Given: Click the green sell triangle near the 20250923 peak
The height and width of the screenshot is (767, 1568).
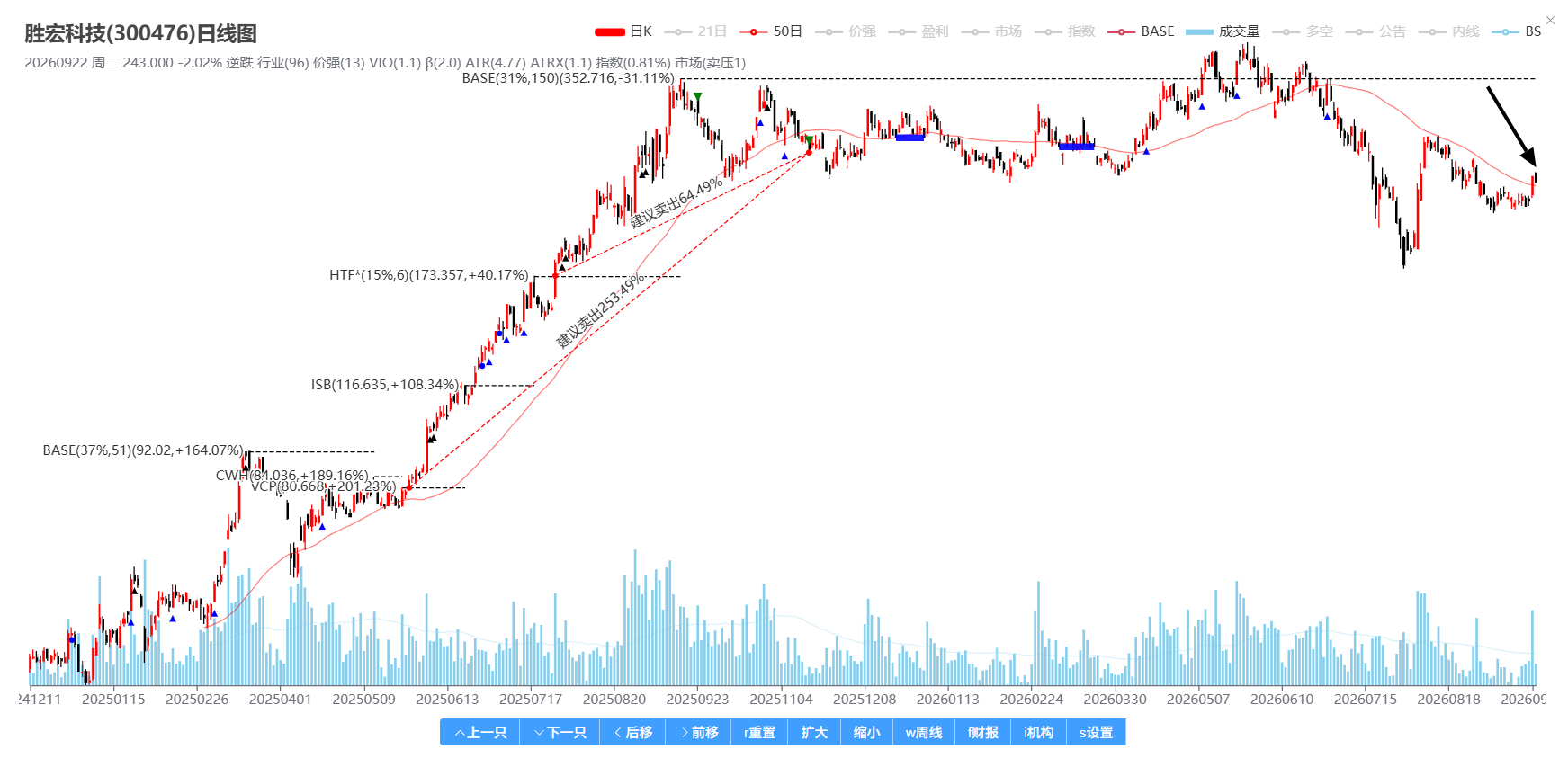Looking at the screenshot, I should (697, 96).
